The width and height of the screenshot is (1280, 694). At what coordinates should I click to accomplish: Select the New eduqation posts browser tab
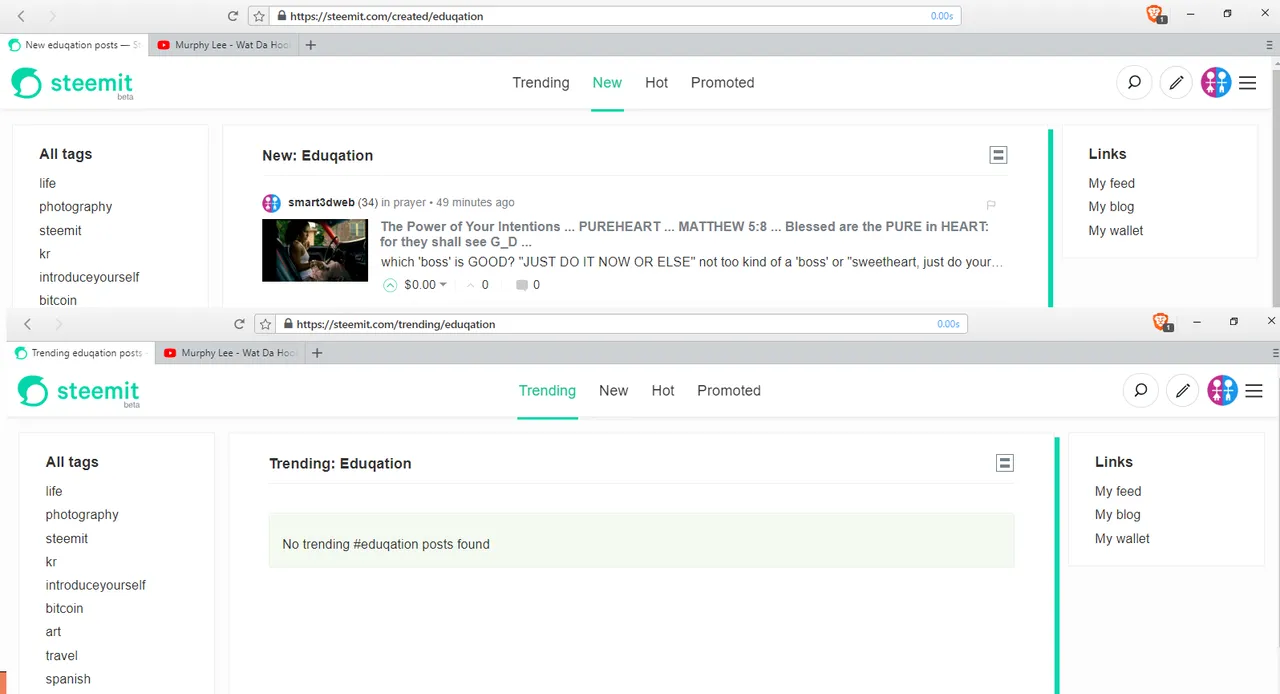coord(75,45)
